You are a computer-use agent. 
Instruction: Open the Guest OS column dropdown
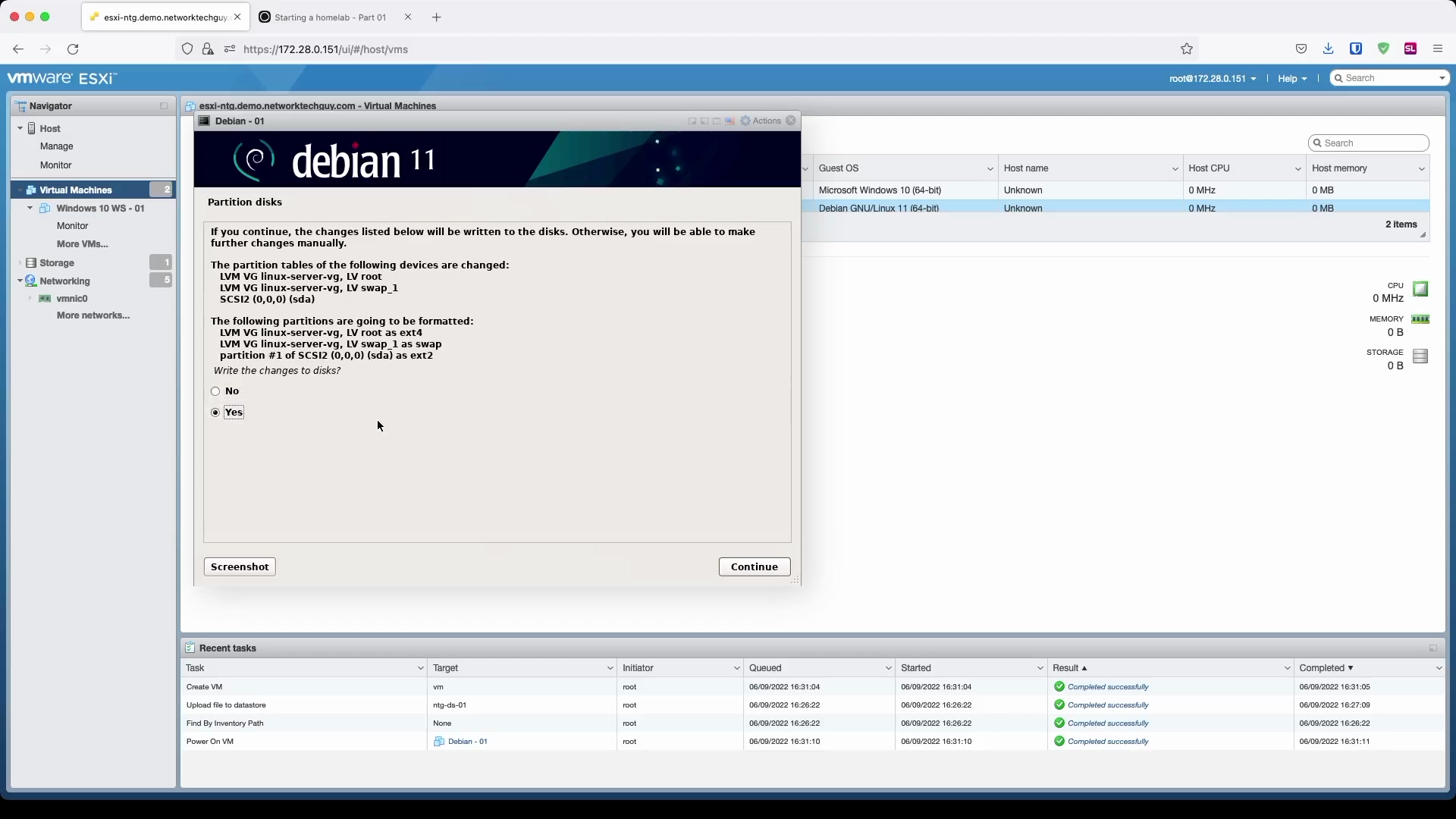990,169
